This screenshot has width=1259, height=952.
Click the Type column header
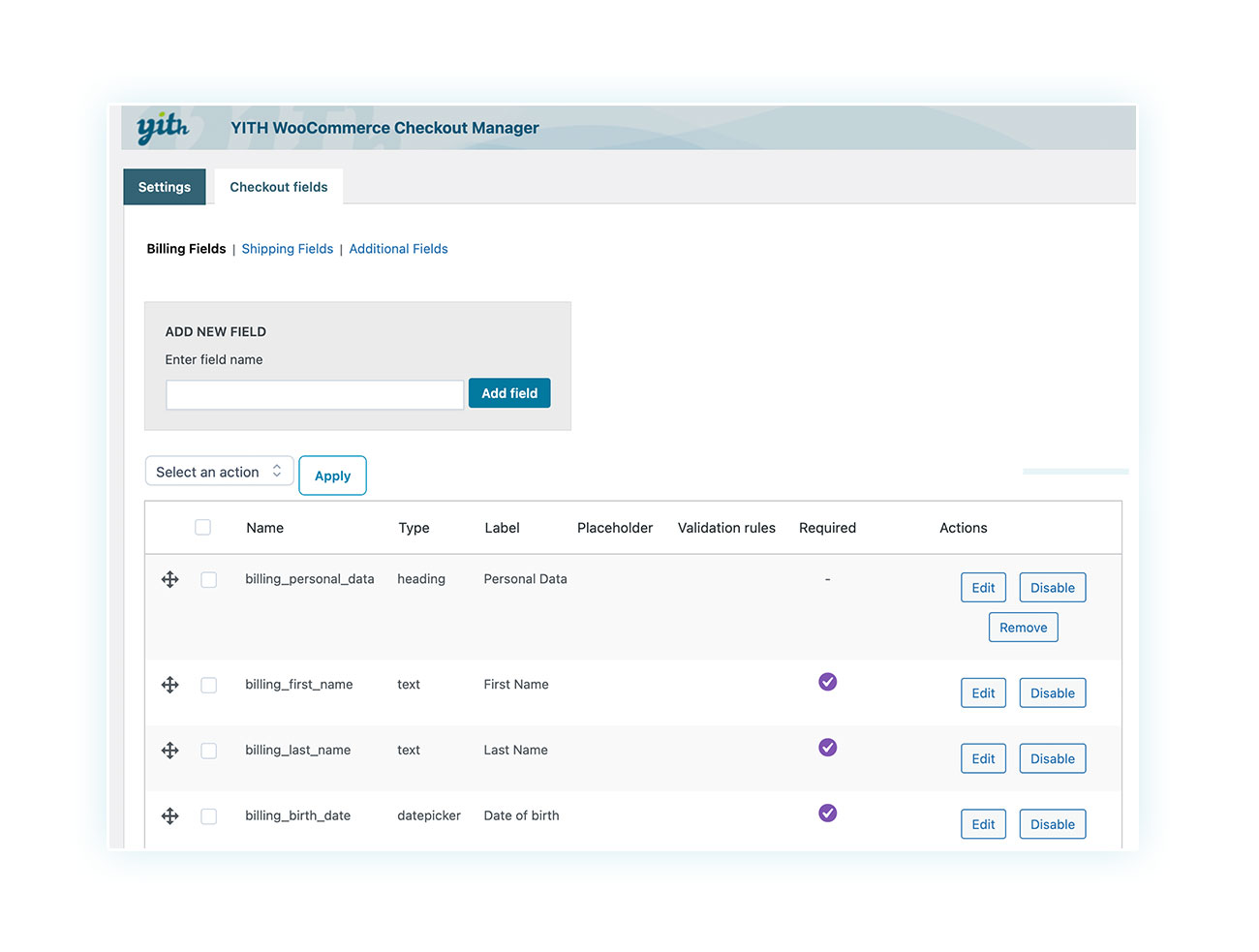pos(414,528)
